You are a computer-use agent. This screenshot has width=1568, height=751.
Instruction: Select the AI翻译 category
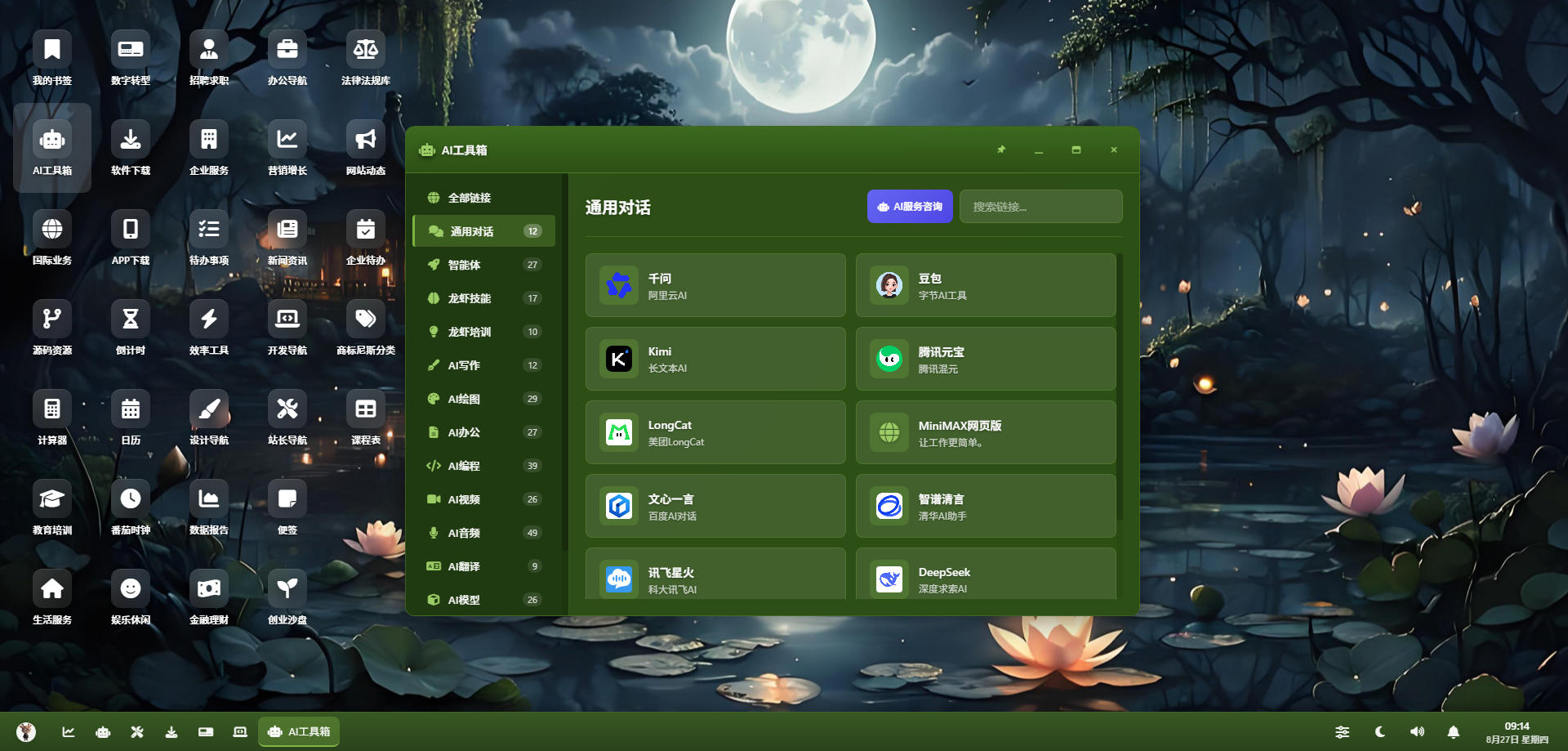tap(484, 566)
